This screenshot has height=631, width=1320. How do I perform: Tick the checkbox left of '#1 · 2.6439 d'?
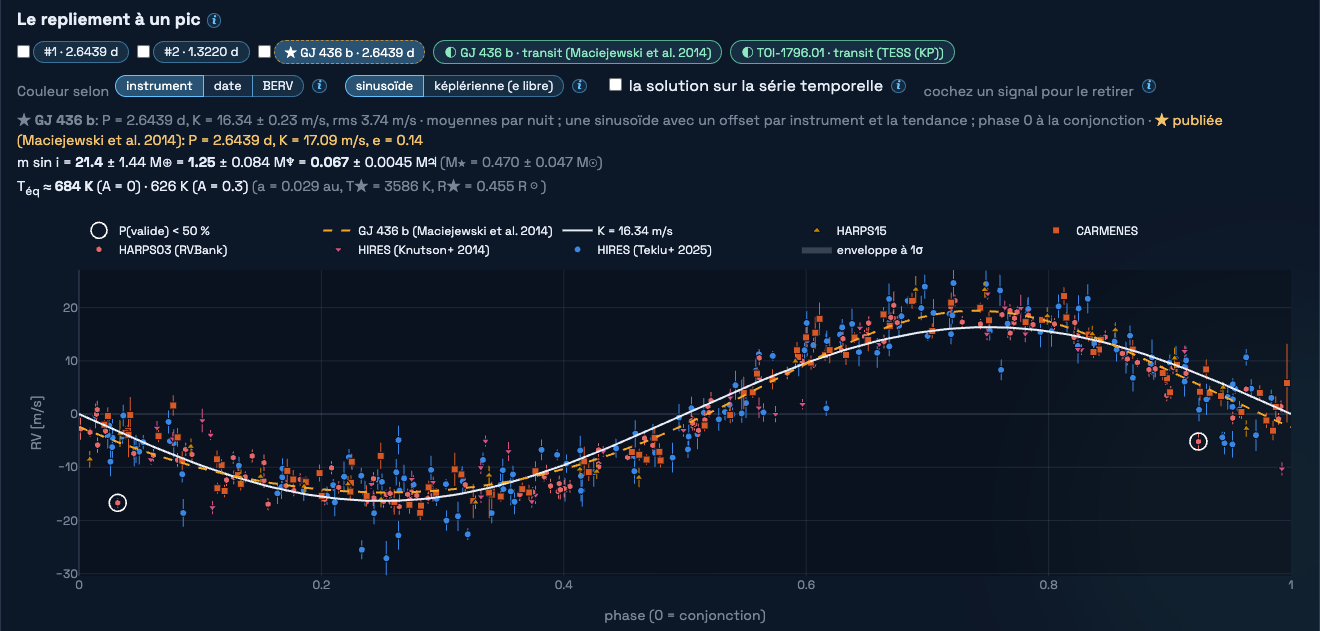(23, 52)
